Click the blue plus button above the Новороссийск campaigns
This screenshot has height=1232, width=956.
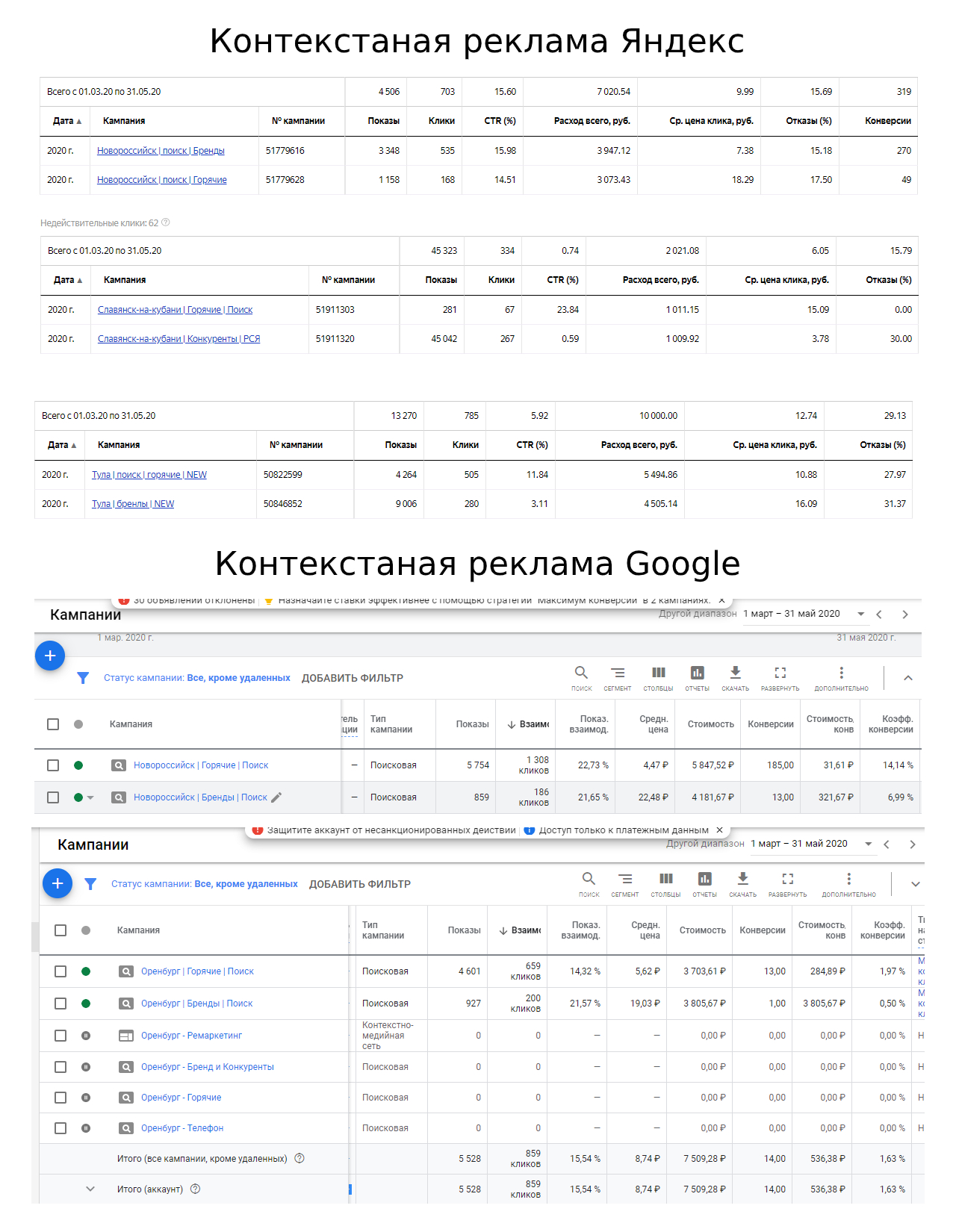[x=50, y=656]
